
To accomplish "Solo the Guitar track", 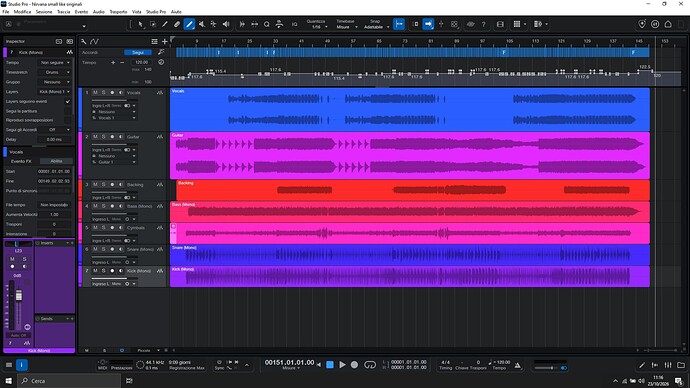I will [103, 137].
